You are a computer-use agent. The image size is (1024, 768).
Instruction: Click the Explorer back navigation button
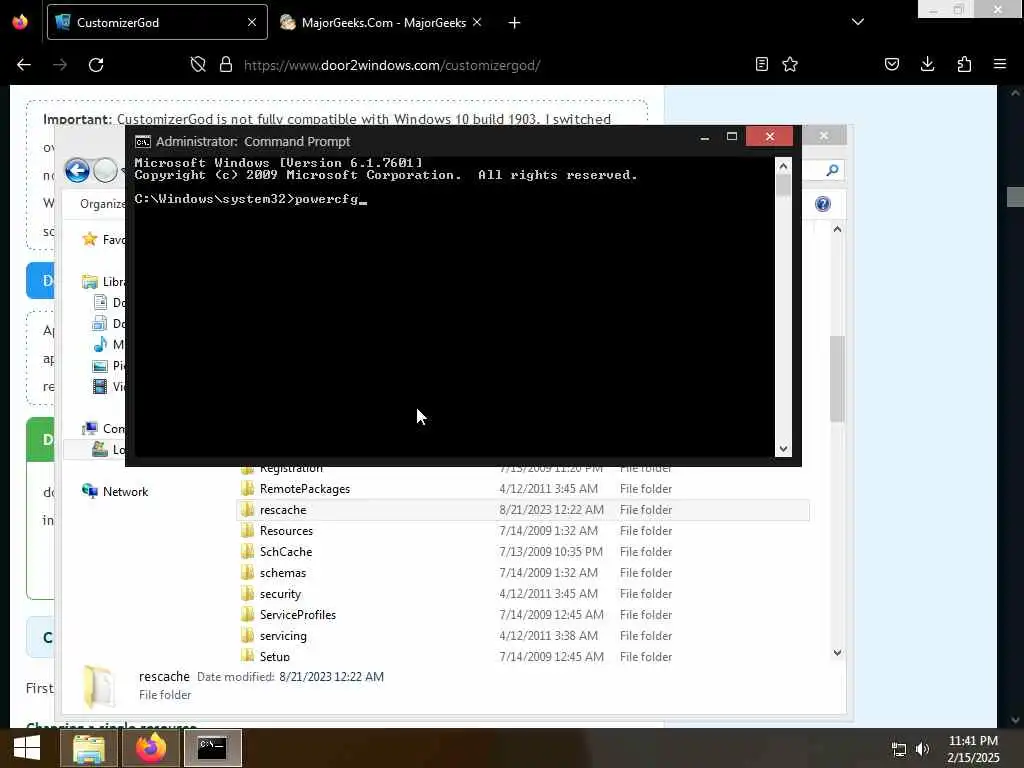coord(77,170)
